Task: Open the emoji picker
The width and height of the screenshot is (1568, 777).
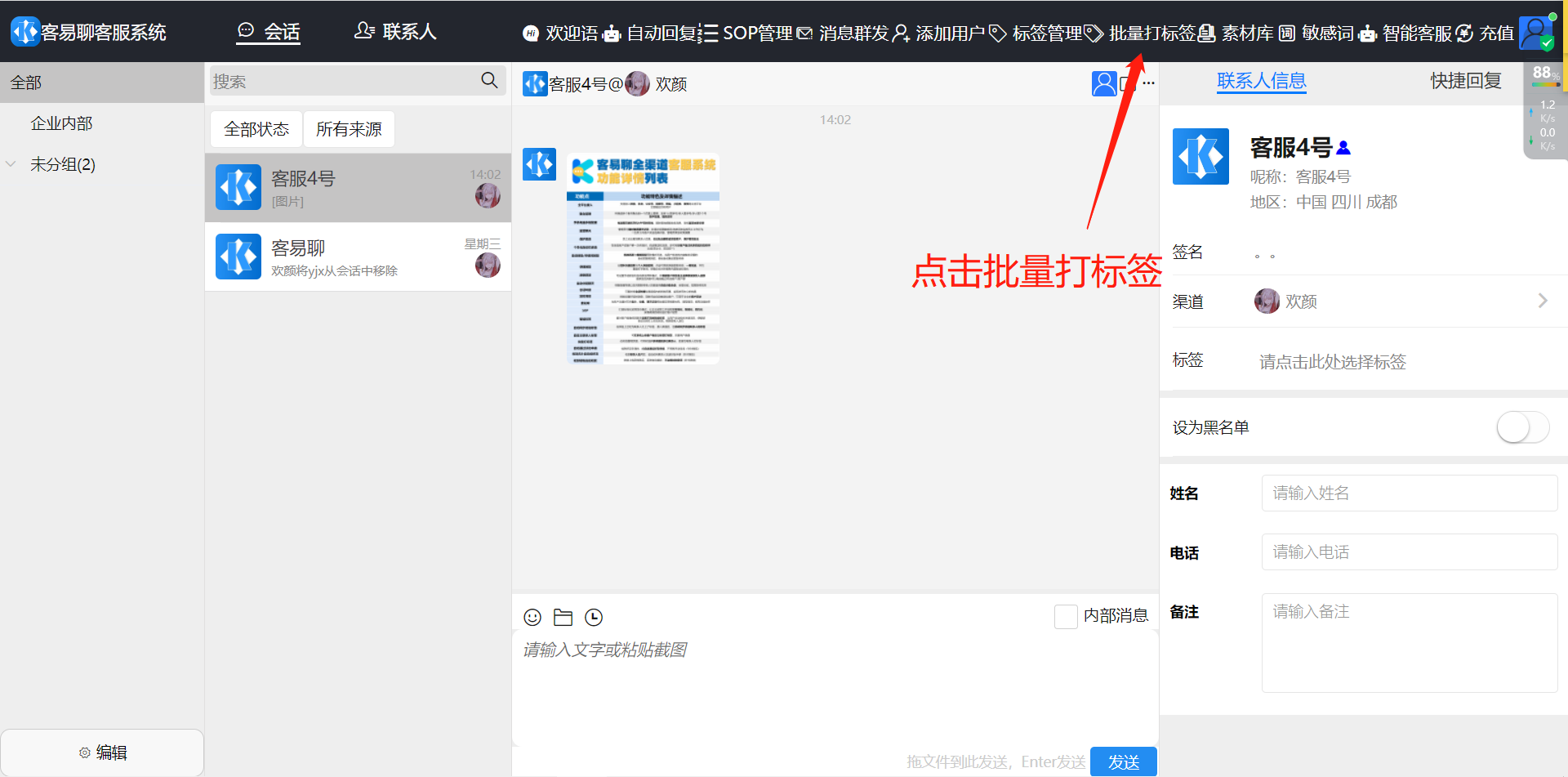Action: click(532, 617)
